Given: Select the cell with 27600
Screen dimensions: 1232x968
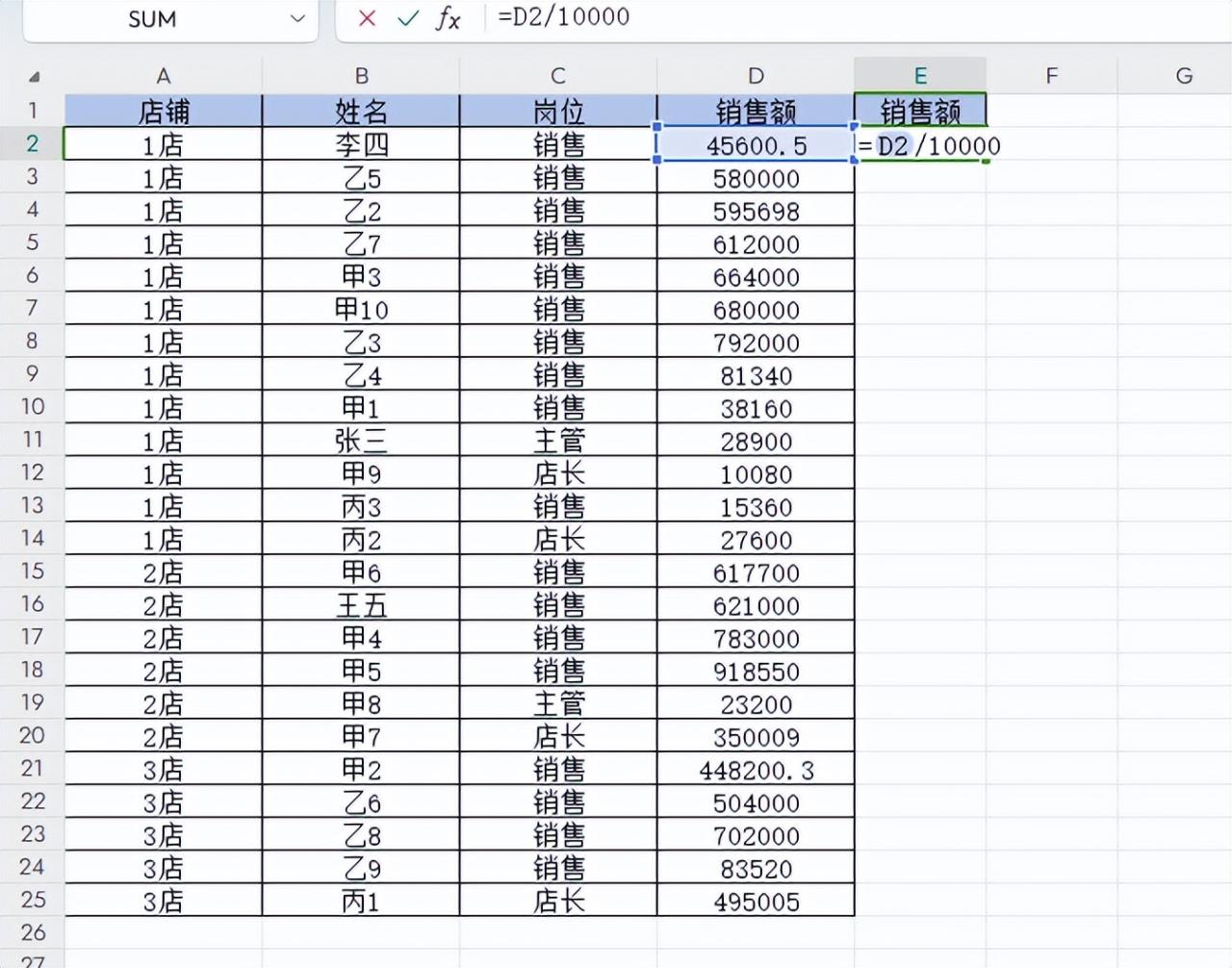Looking at the screenshot, I should click(x=756, y=539).
